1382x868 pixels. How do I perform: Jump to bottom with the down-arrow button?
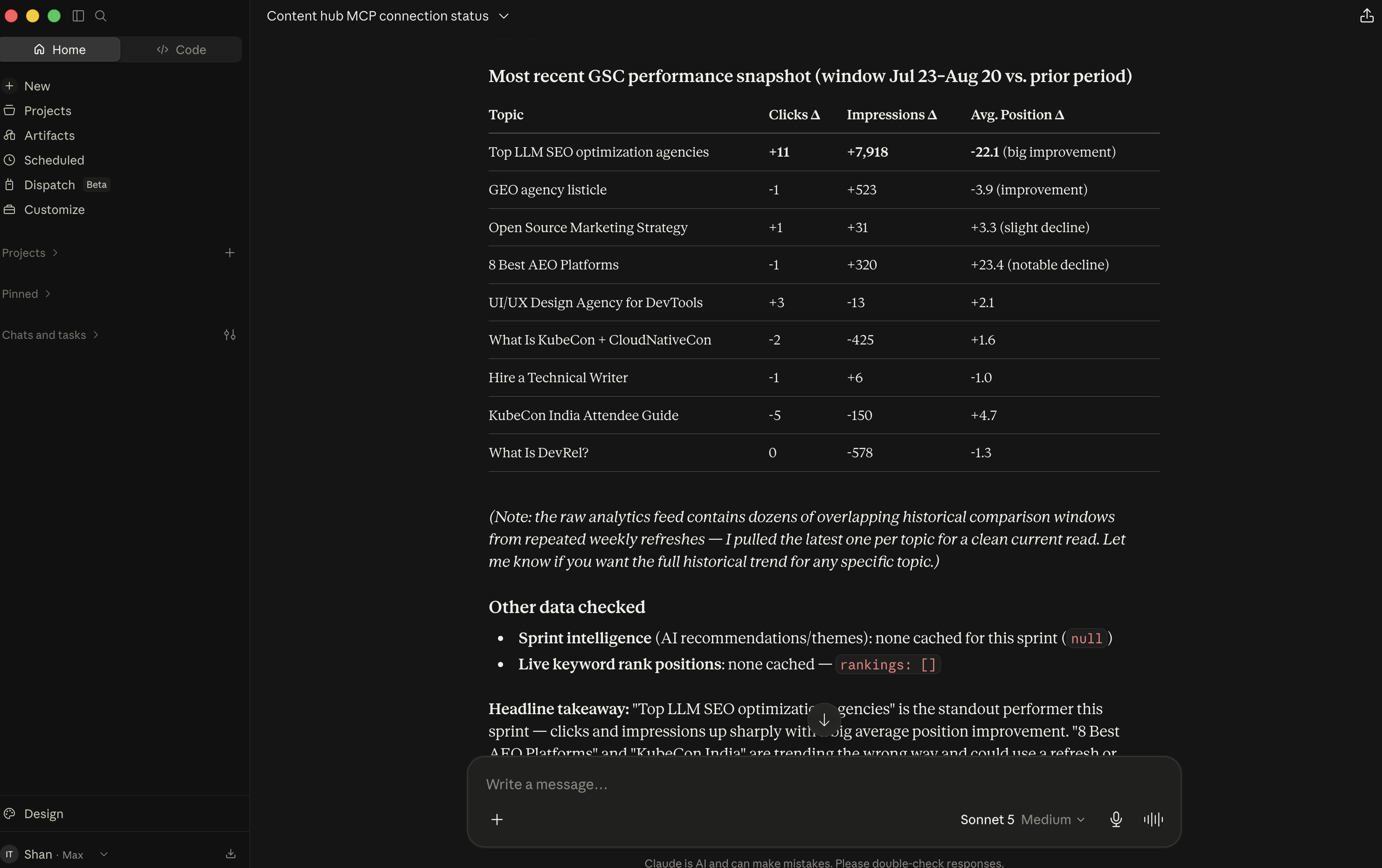[x=824, y=720]
